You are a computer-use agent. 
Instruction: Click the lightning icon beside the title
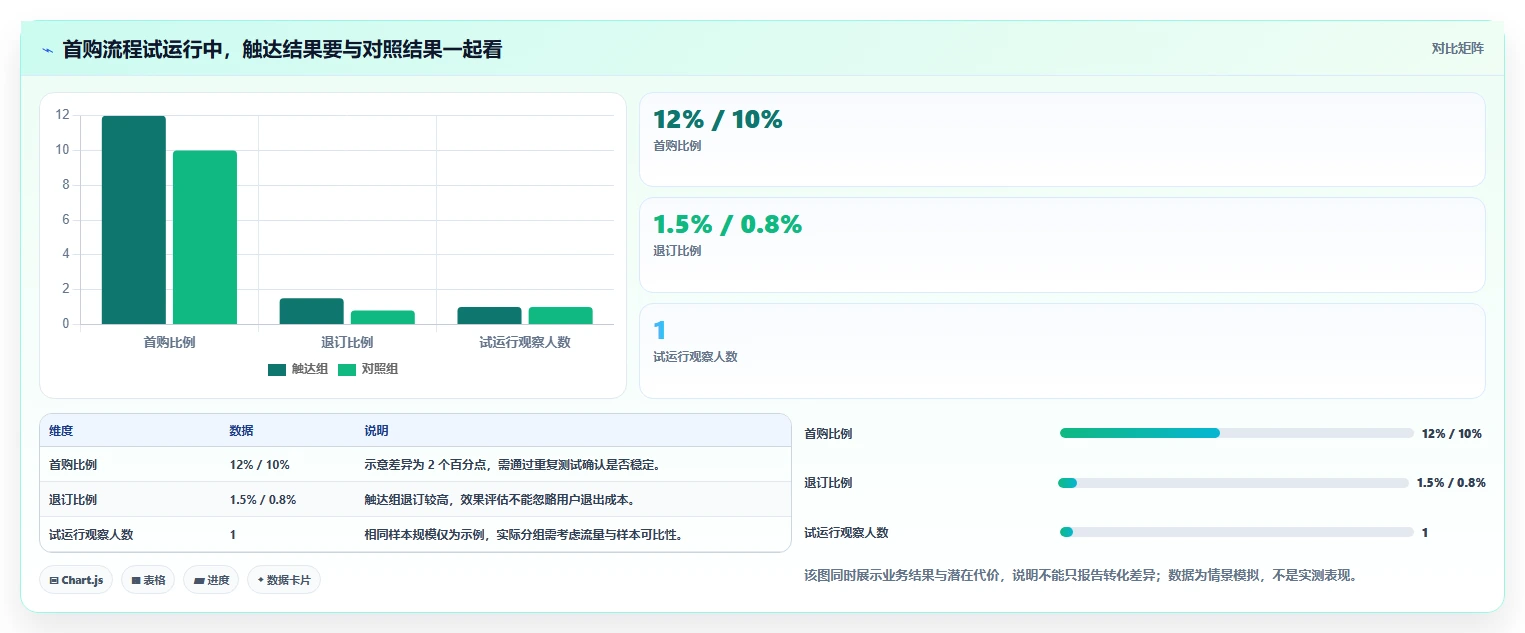pos(47,50)
